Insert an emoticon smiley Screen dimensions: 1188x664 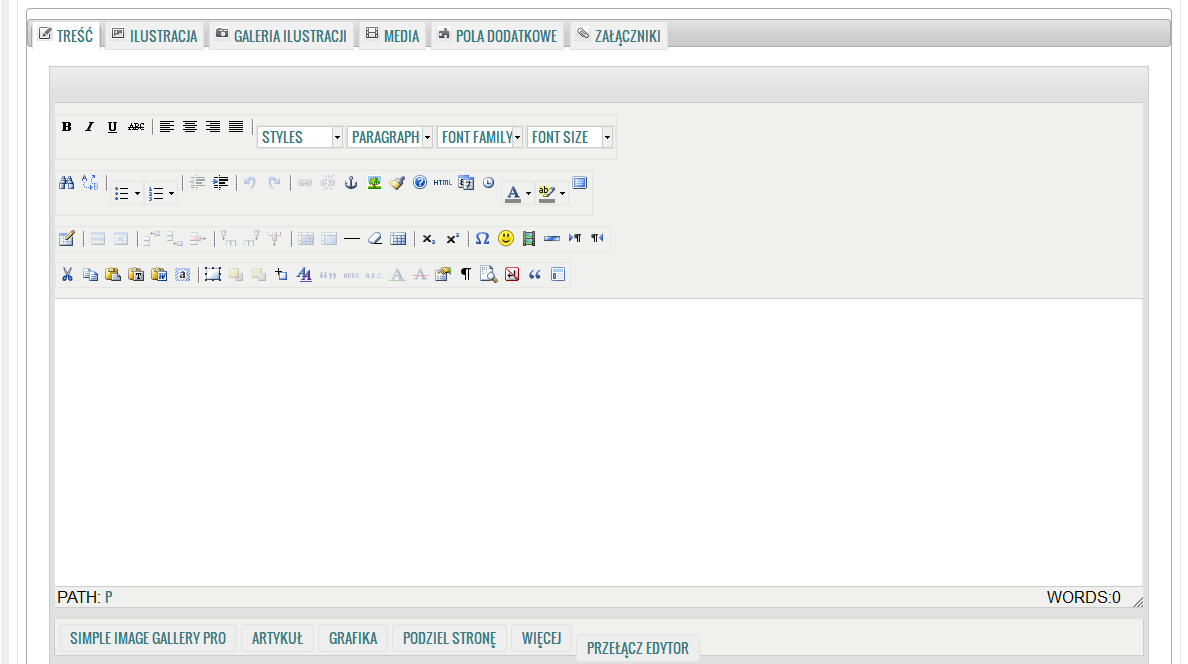tap(506, 239)
